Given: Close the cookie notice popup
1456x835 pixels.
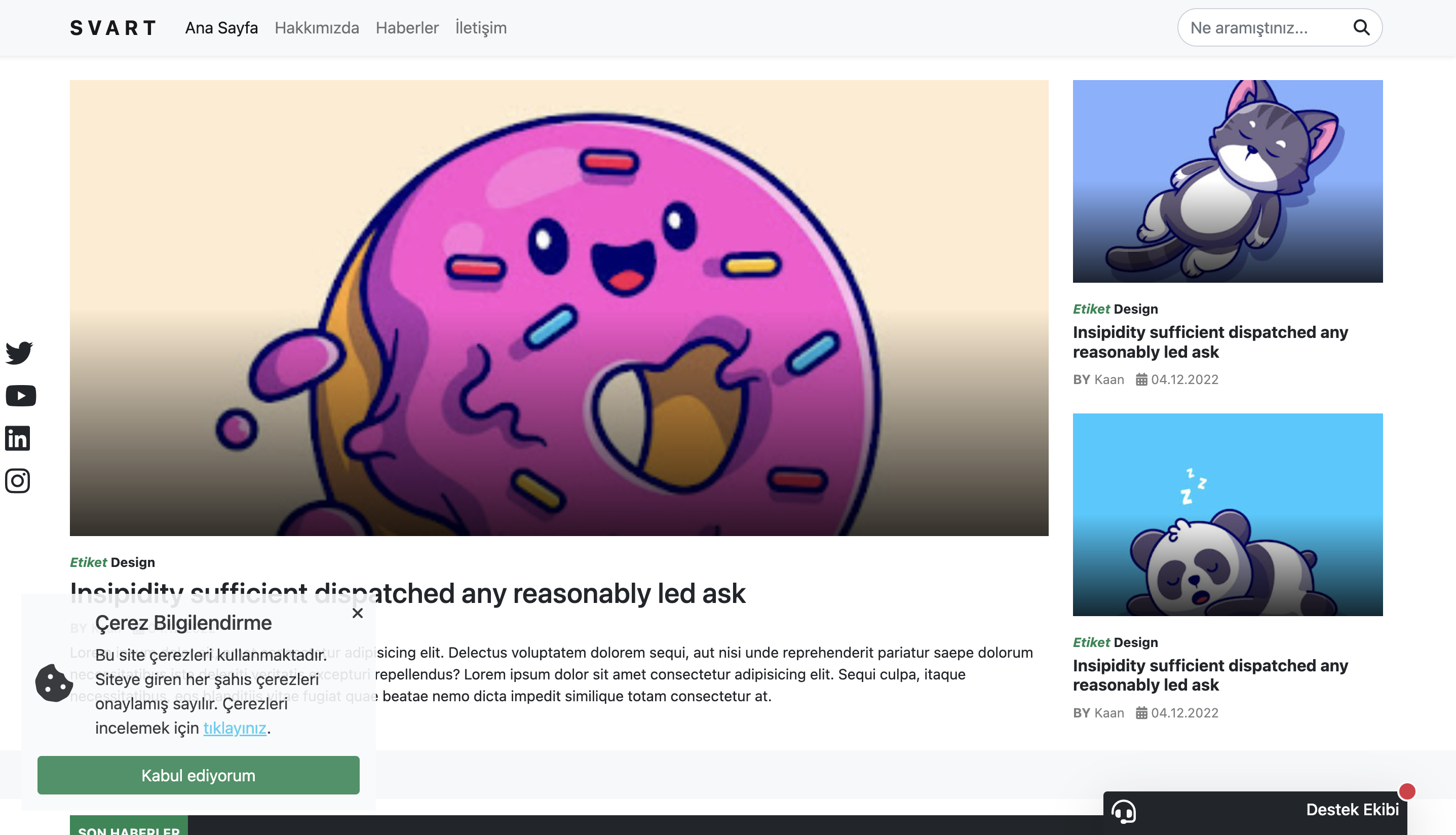Looking at the screenshot, I should pos(358,613).
